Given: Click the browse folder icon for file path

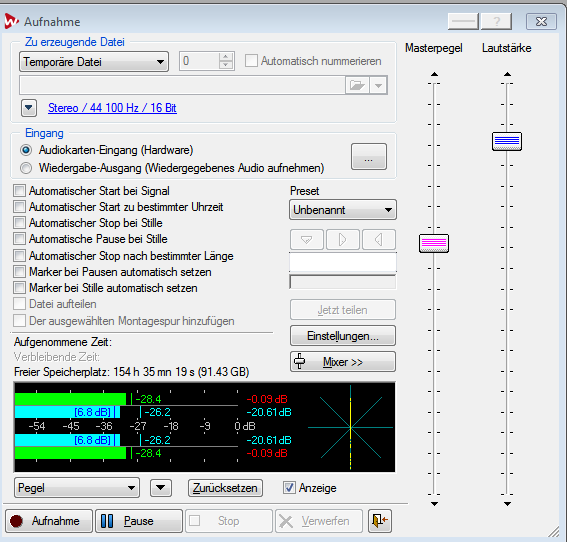Looking at the screenshot, I should coord(357,85).
